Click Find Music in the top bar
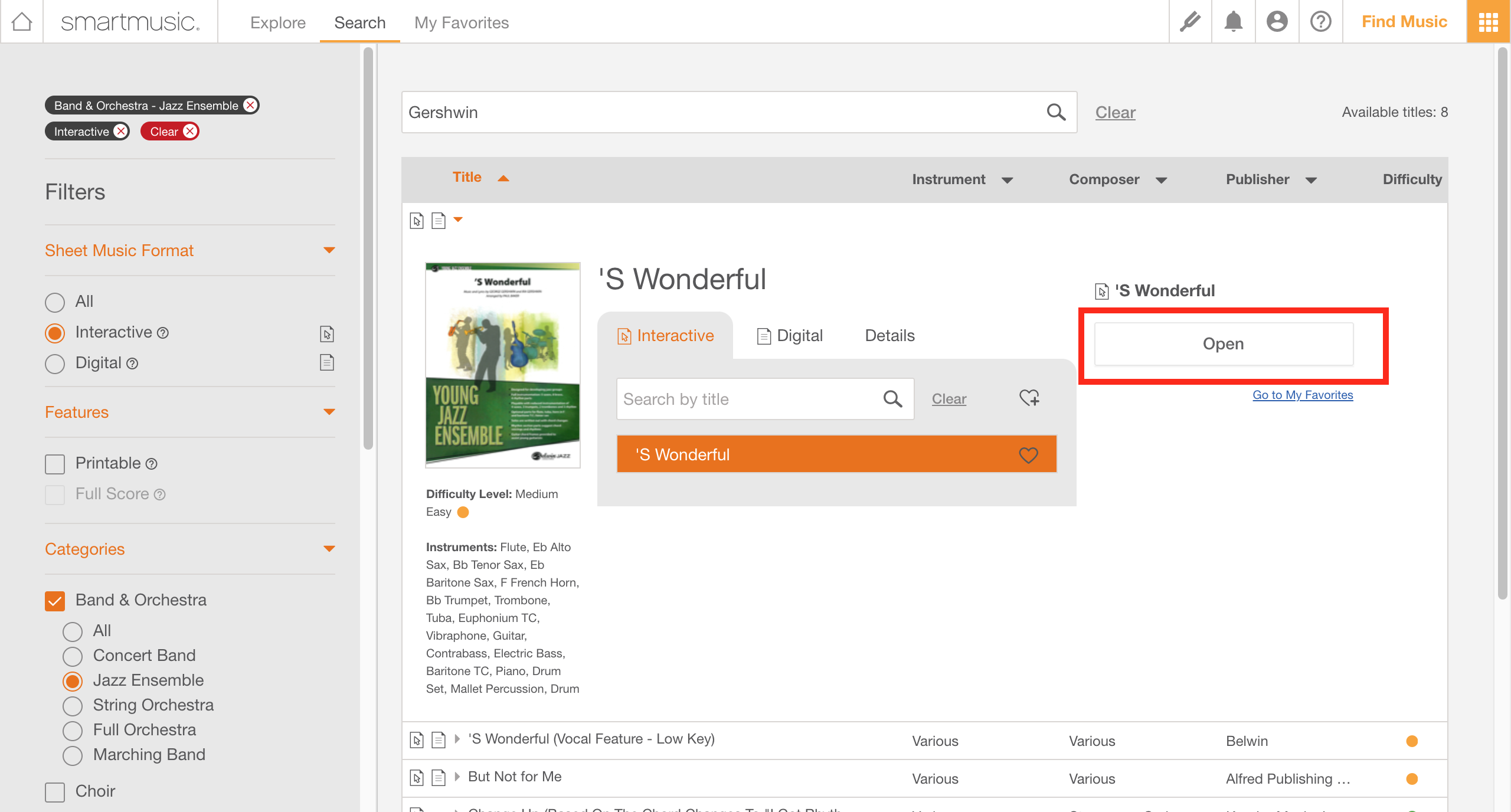 click(1404, 22)
